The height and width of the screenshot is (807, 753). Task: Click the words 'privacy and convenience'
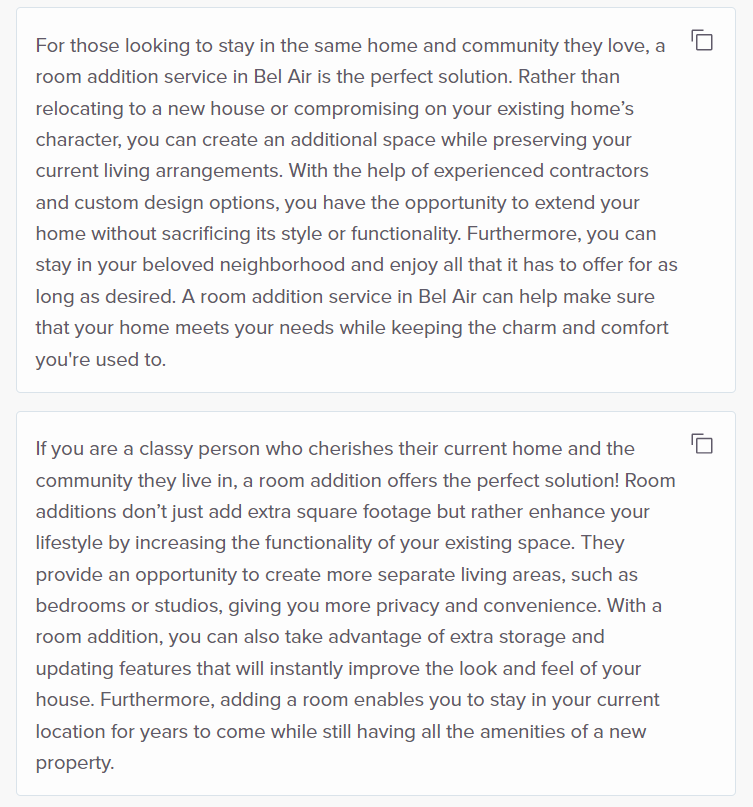coord(527,605)
